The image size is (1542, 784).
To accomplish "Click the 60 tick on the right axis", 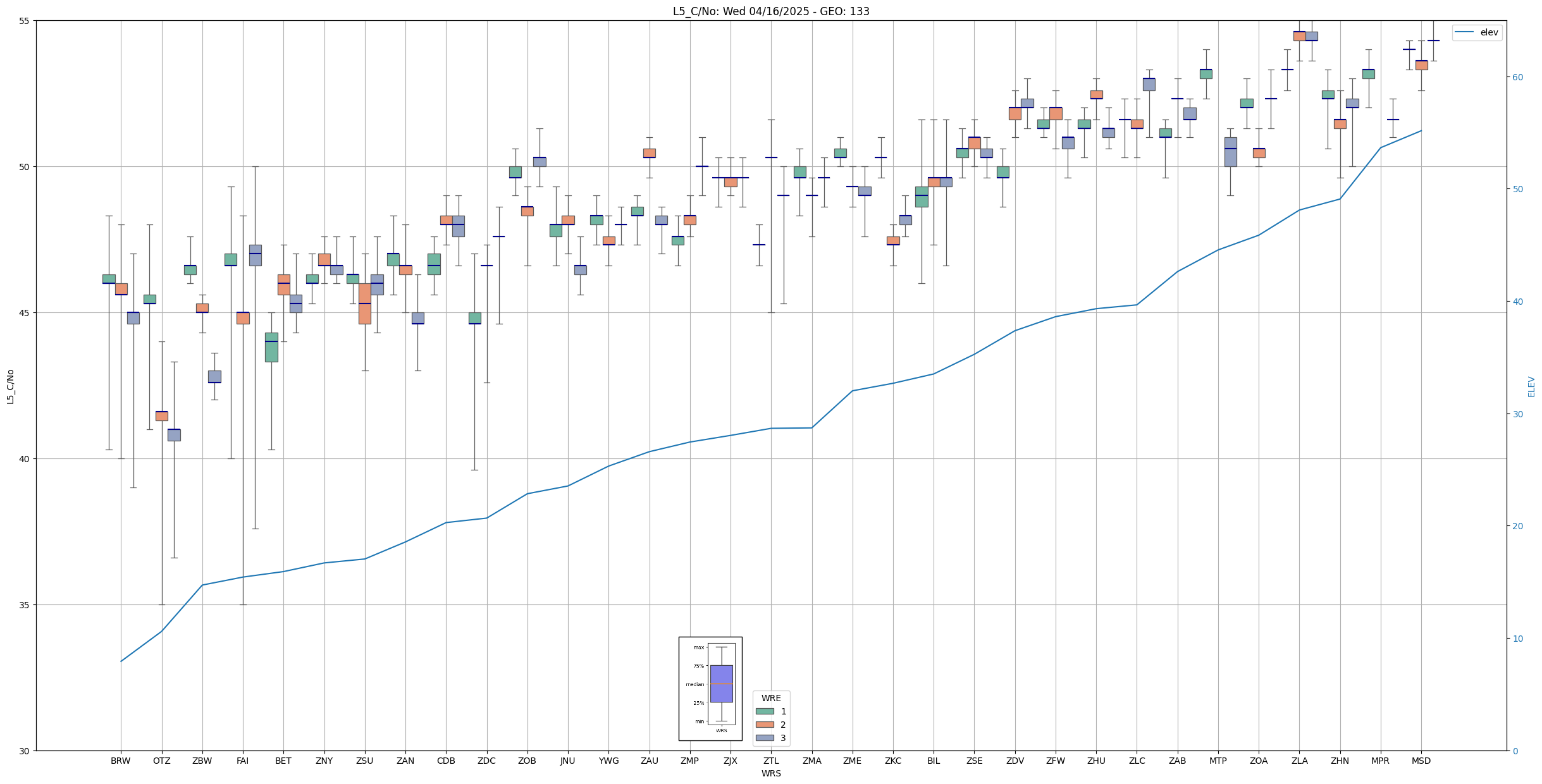I will [1517, 77].
